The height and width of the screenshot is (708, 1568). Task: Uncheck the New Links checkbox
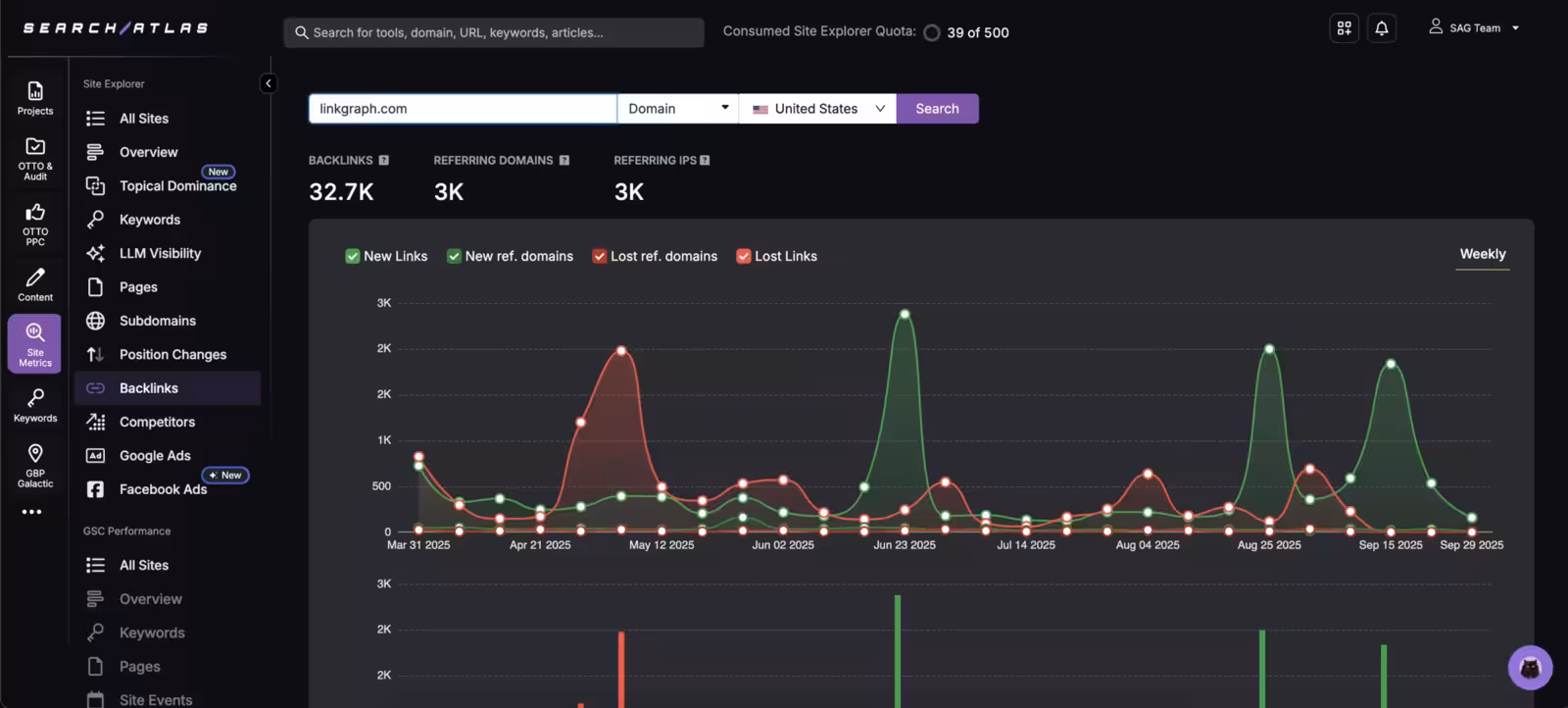point(353,256)
